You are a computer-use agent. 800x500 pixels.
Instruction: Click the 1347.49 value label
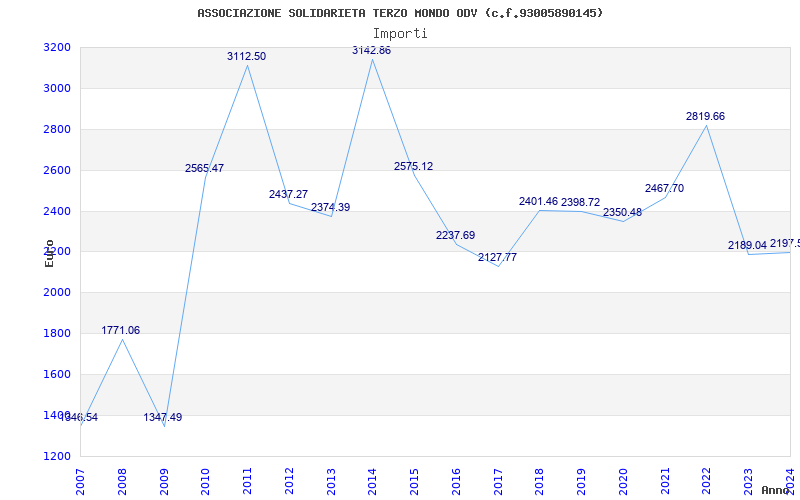point(163,417)
